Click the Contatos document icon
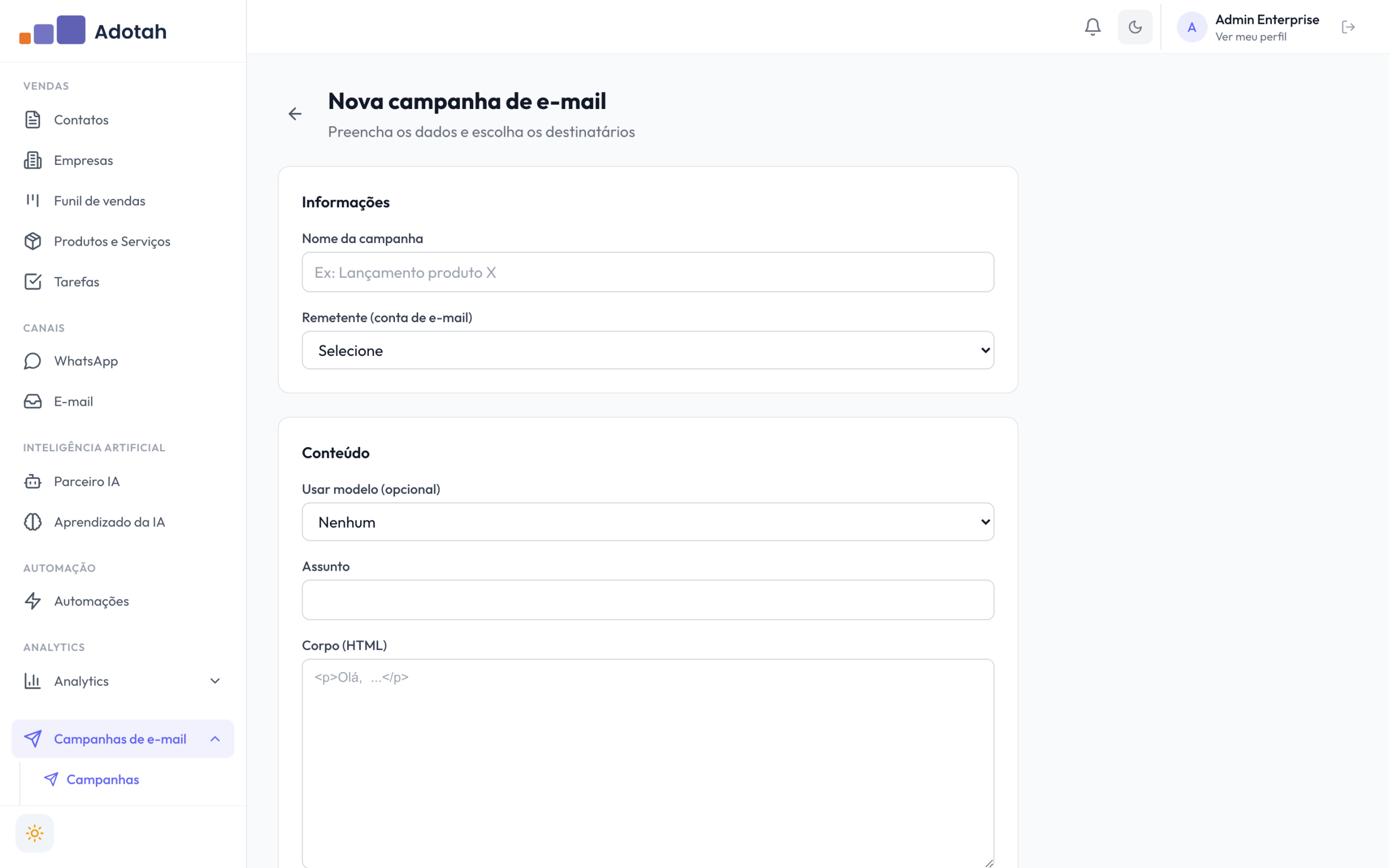The height and width of the screenshot is (868, 1389). coord(33,119)
